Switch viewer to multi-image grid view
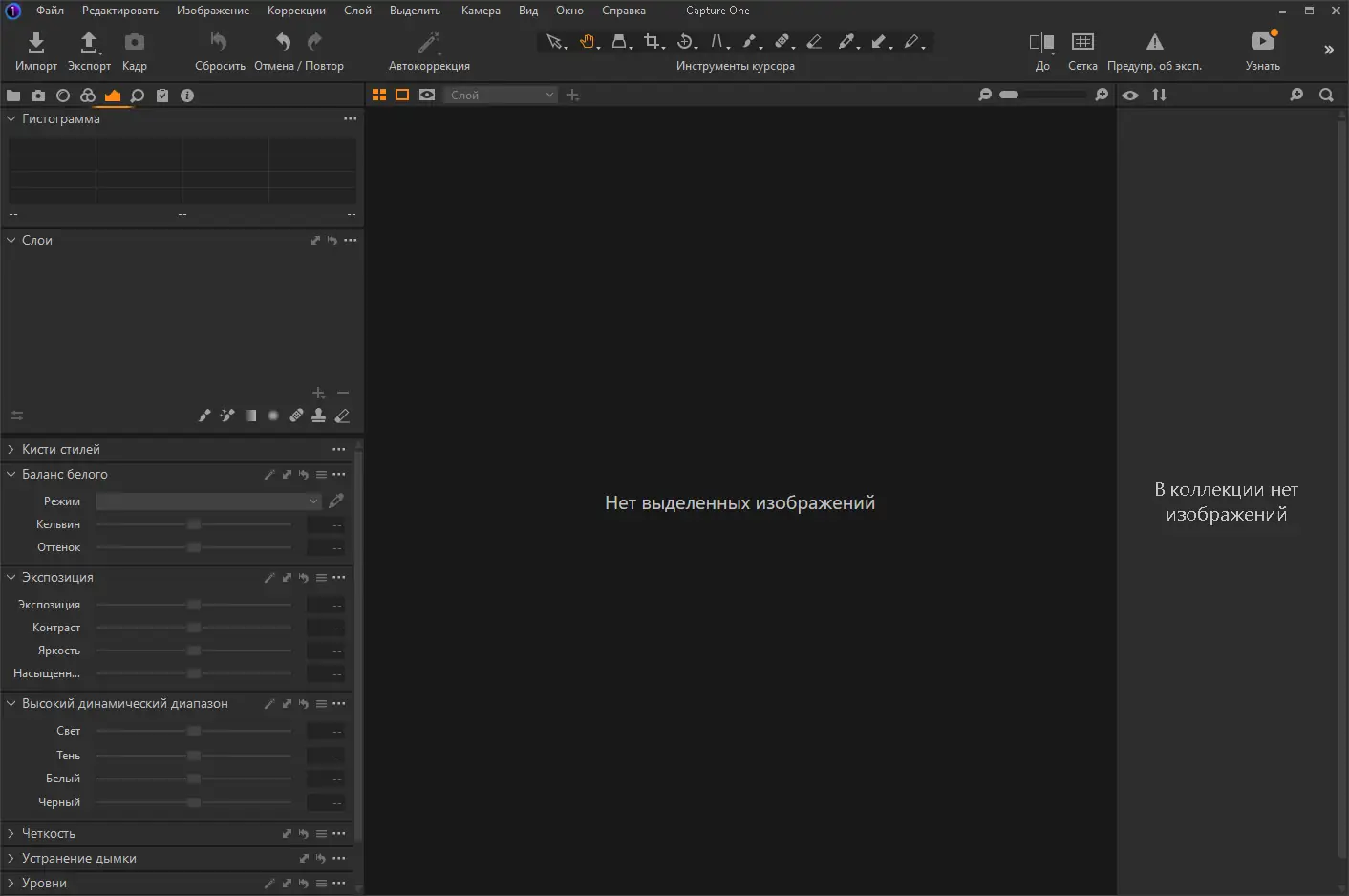This screenshot has width=1349, height=896. [379, 95]
